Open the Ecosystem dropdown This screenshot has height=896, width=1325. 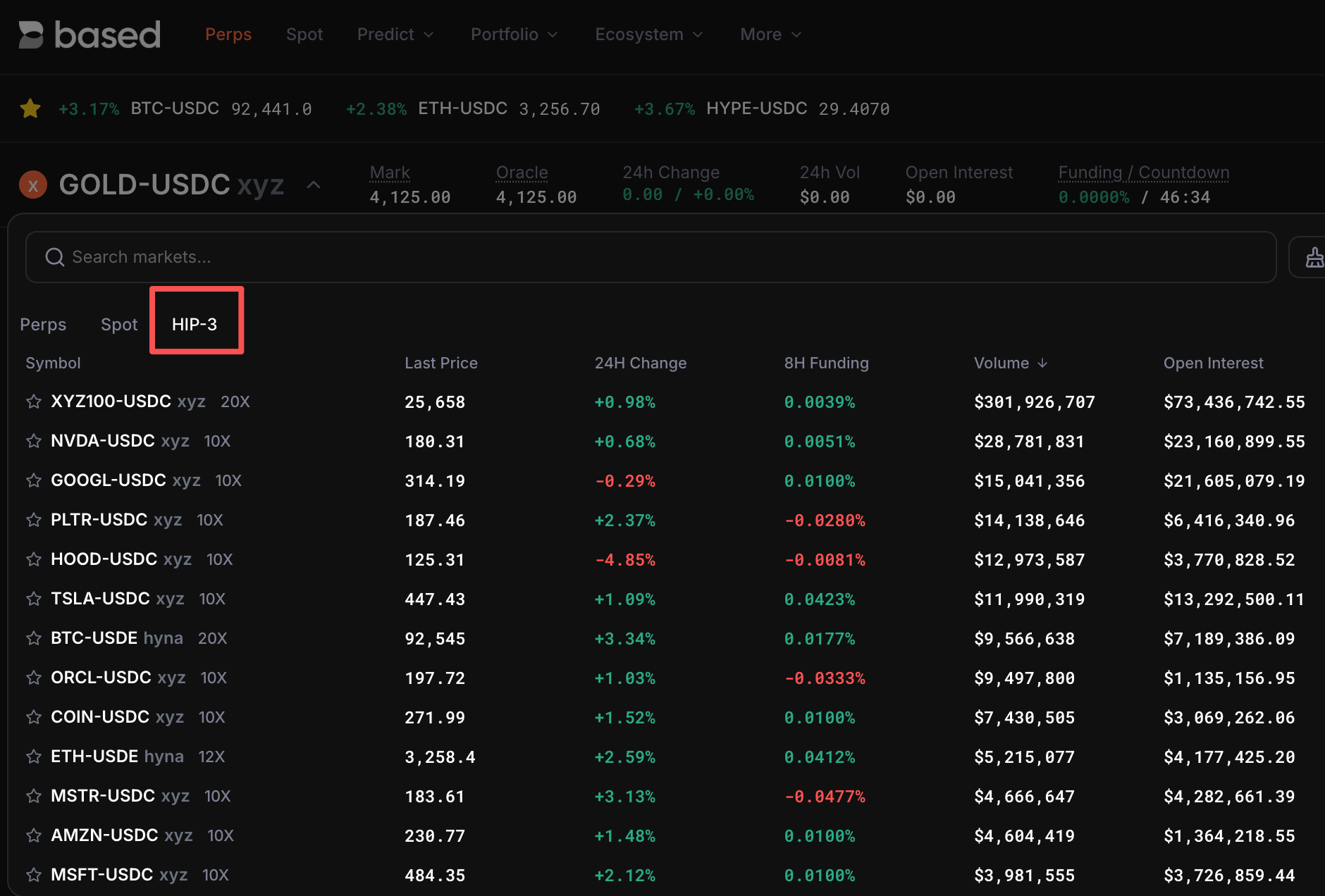pos(648,35)
